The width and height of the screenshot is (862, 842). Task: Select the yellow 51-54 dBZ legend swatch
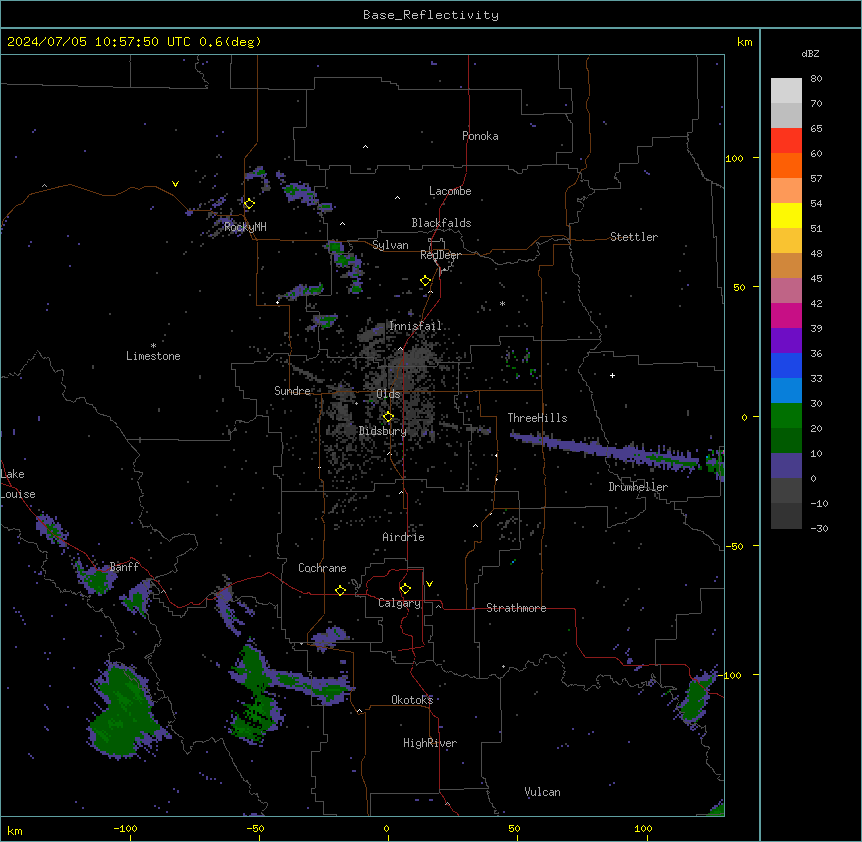[x=786, y=215]
